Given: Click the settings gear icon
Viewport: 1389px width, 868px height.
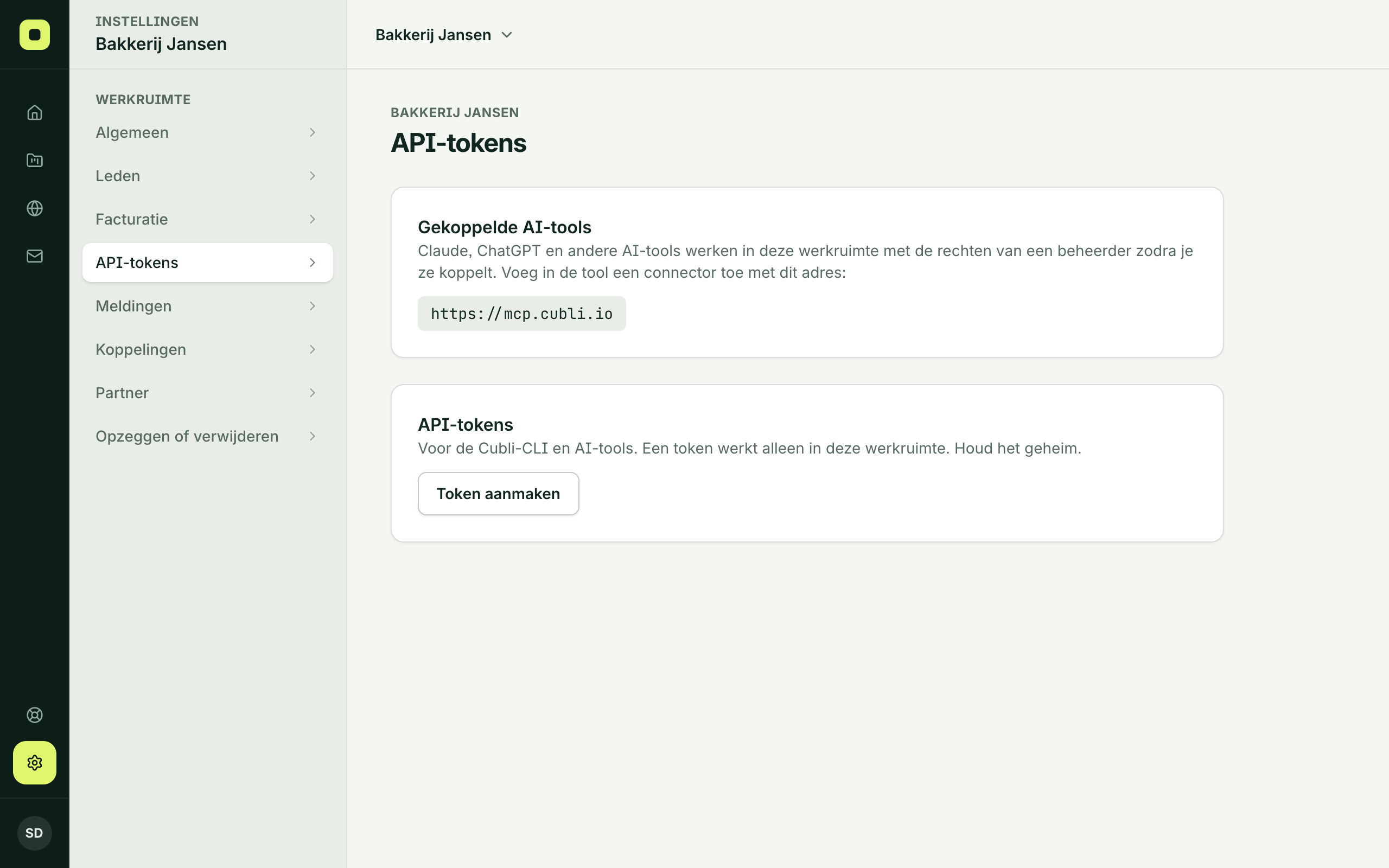Looking at the screenshot, I should click(x=34, y=762).
